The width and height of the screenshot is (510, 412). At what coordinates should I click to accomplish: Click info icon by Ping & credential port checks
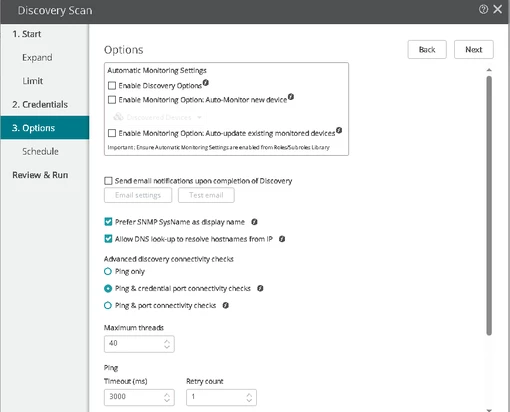[260, 288]
